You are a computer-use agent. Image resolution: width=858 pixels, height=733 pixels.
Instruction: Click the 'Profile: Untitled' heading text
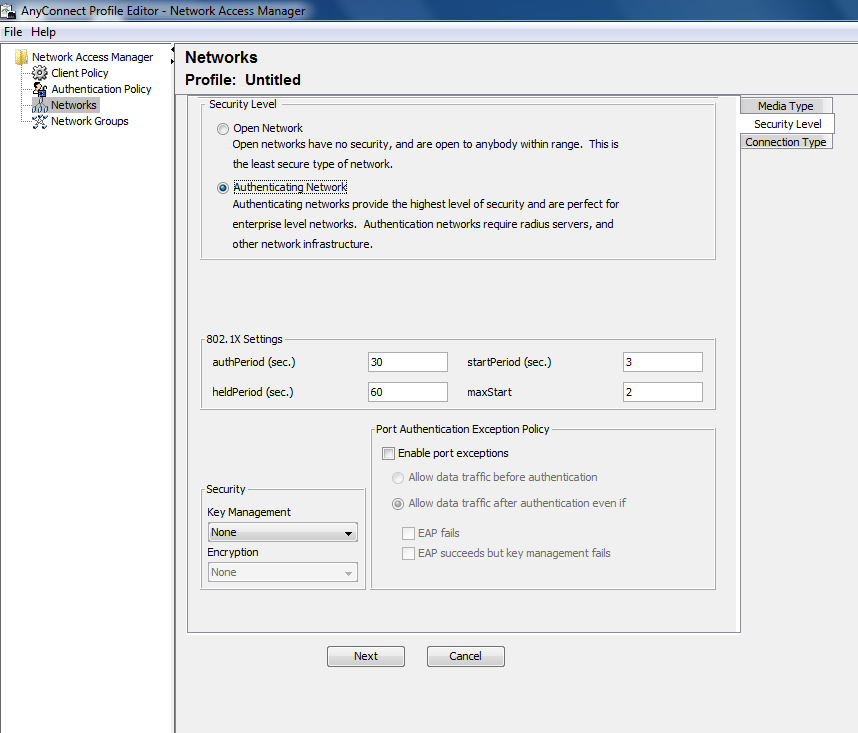(x=243, y=80)
